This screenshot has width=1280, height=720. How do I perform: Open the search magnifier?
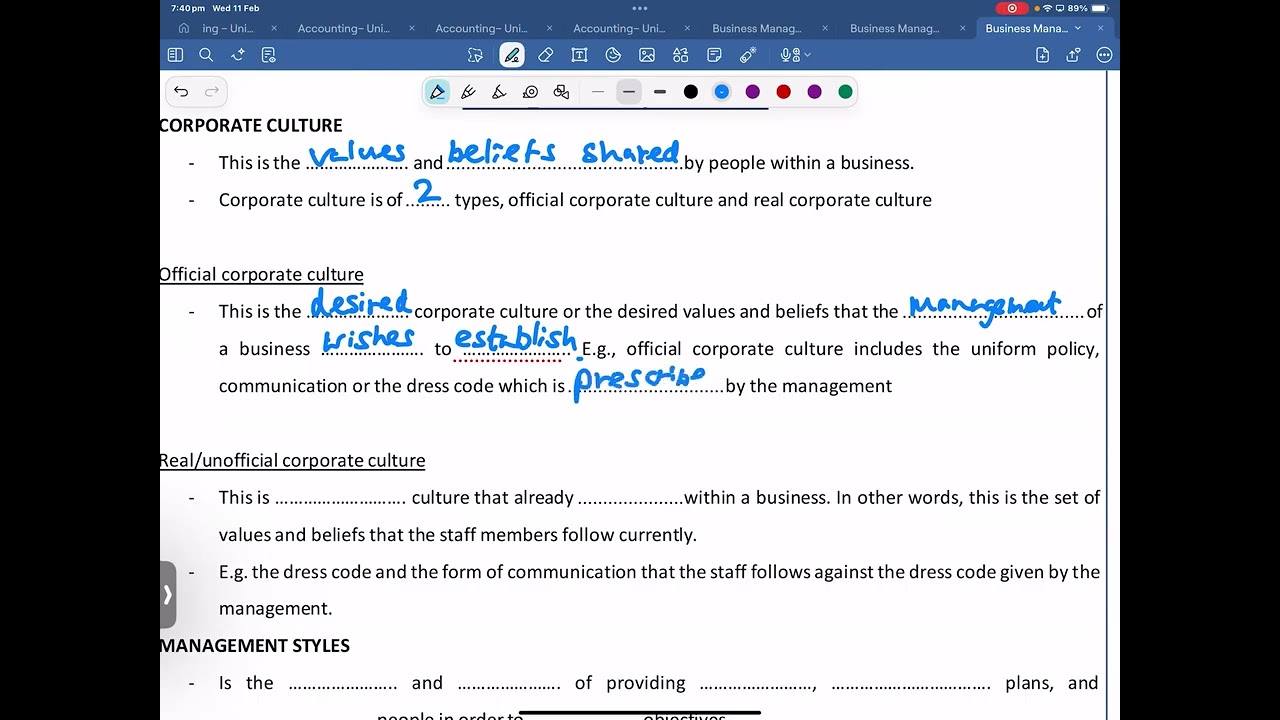(x=206, y=55)
